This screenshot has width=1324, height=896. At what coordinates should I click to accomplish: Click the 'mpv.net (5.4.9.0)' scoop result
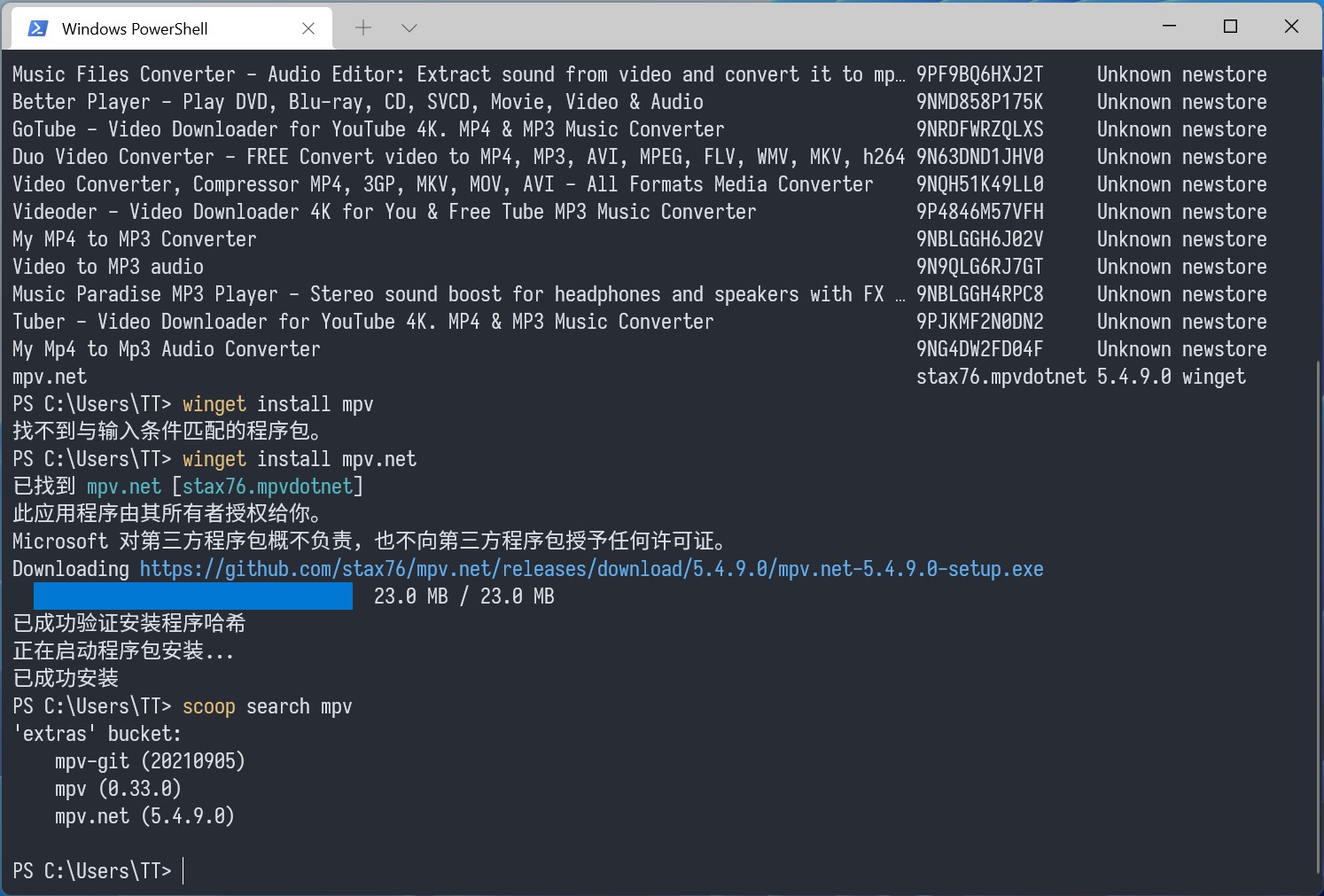(144, 816)
